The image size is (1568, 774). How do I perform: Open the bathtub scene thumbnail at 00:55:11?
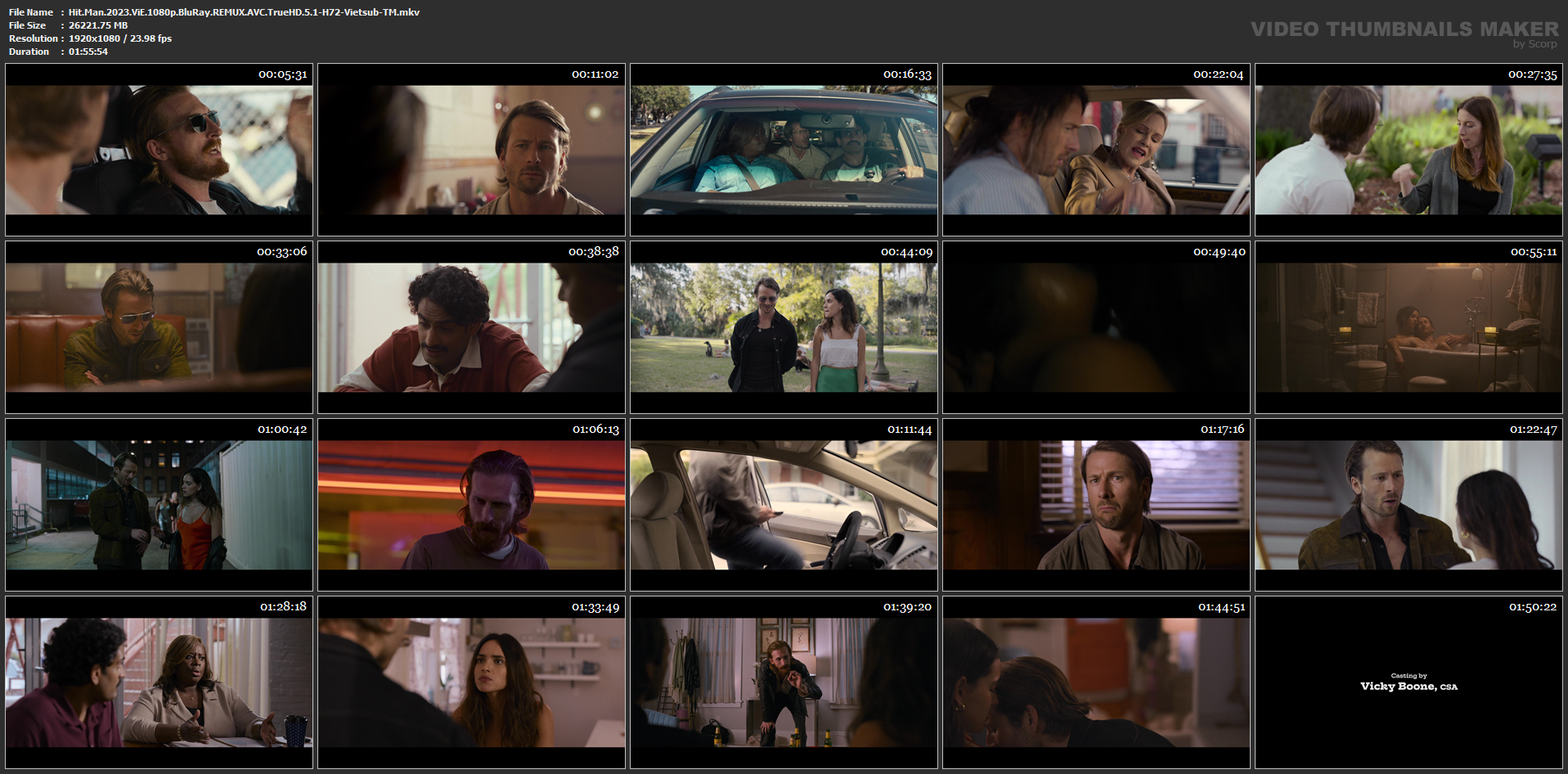point(1409,327)
